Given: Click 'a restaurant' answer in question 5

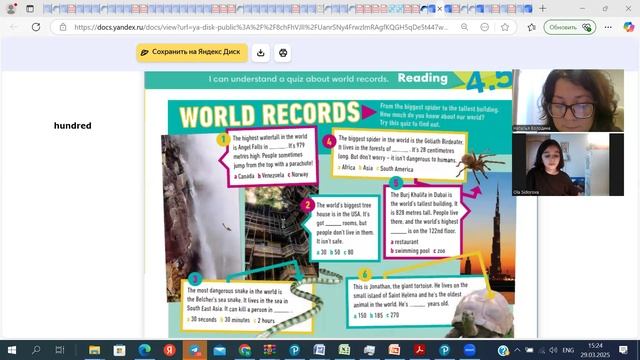Looking at the screenshot, I should click(404, 242).
